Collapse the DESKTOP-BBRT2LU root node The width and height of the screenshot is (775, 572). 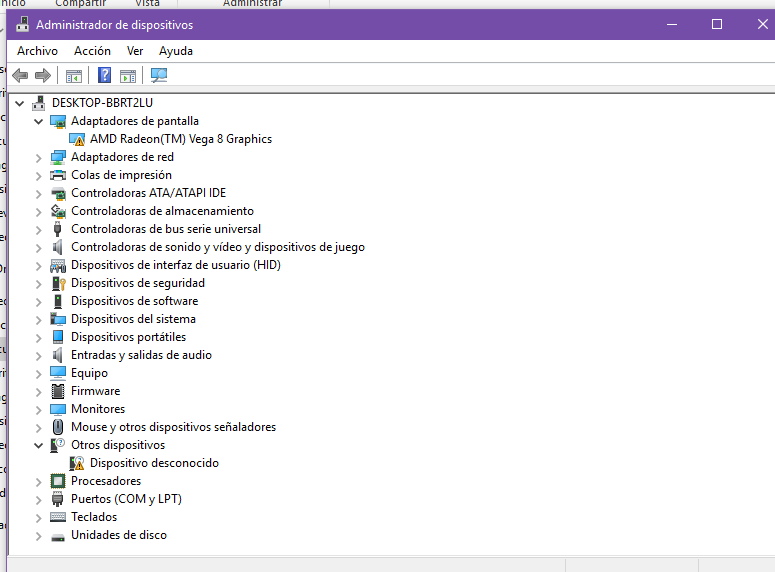pos(20,103)
